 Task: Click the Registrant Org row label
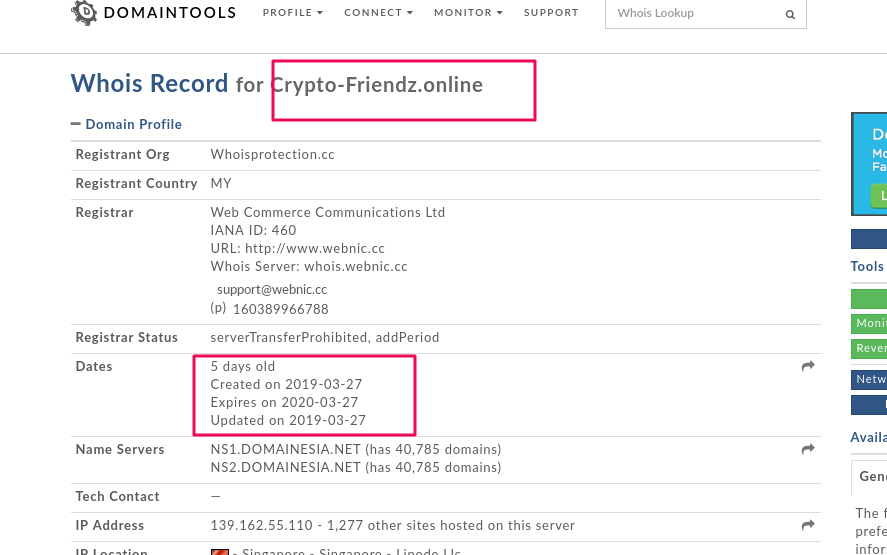pyautogui.click(x=123, y=154)
